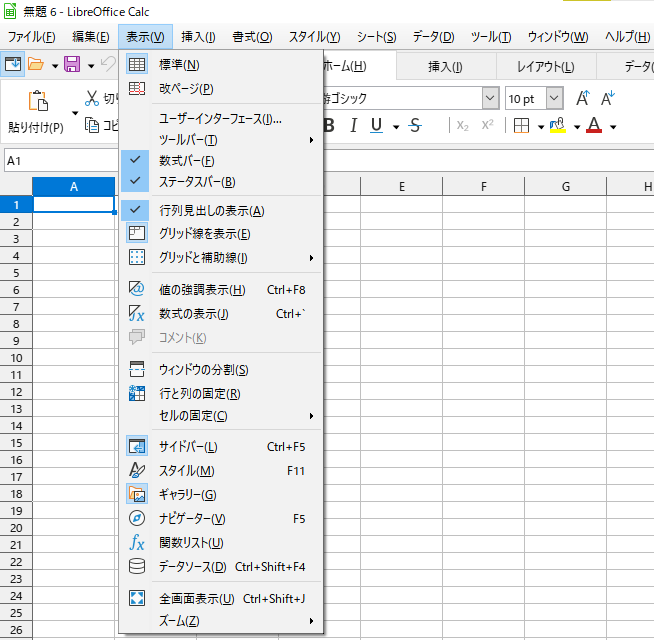Select column E header
The width and height of the screenshot is (654, 640).
(x=401, y=186)
